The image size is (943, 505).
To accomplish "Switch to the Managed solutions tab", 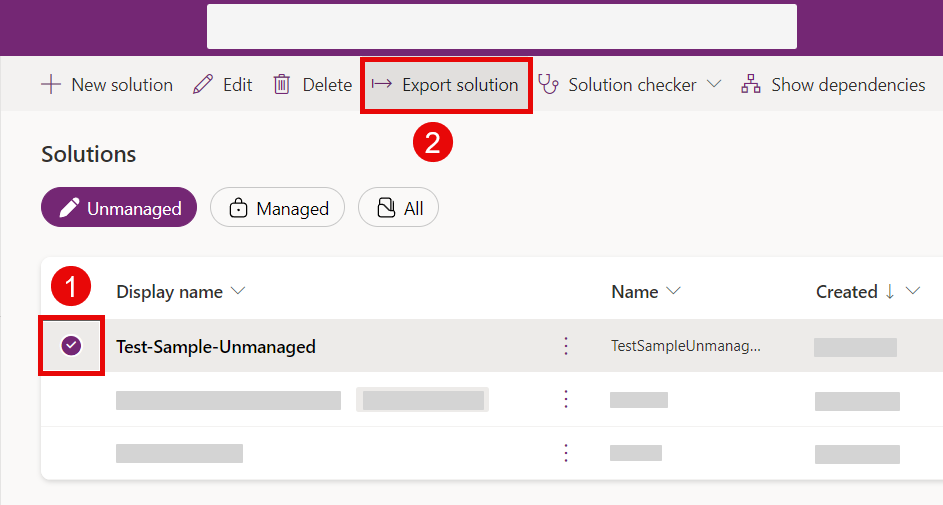I will (x=277, y=207).
